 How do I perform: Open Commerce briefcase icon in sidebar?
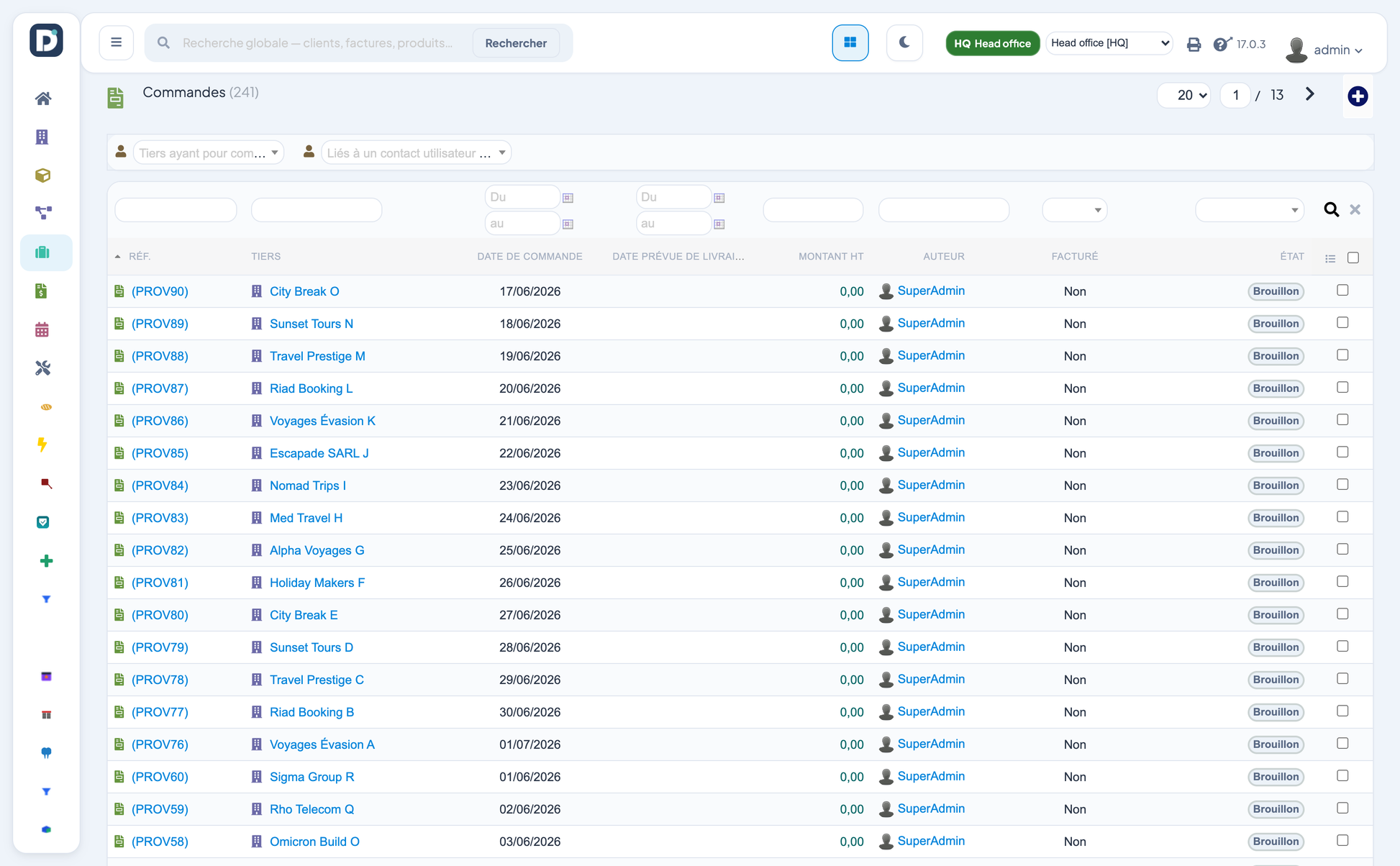click(x=43, y=252)
